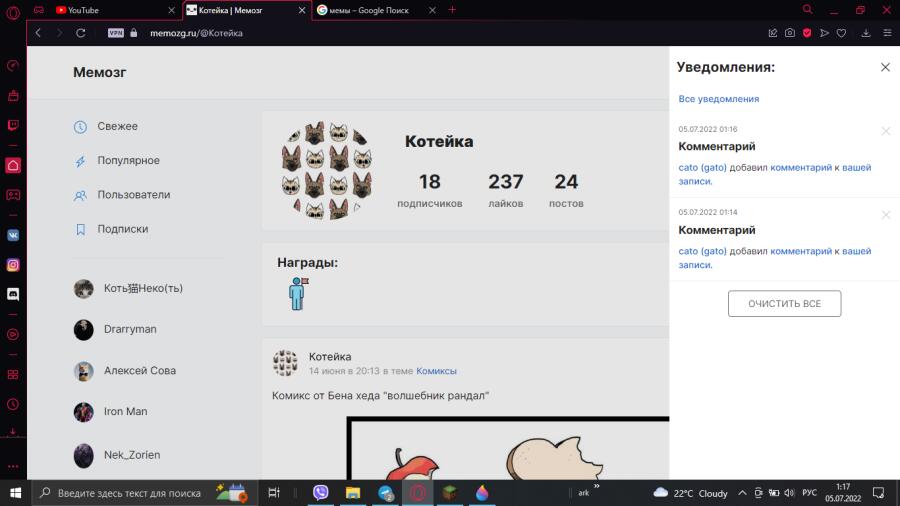Open Instagram in Opera sidebar
Viewport: 900px width, 506px height.
coord(13,264)
